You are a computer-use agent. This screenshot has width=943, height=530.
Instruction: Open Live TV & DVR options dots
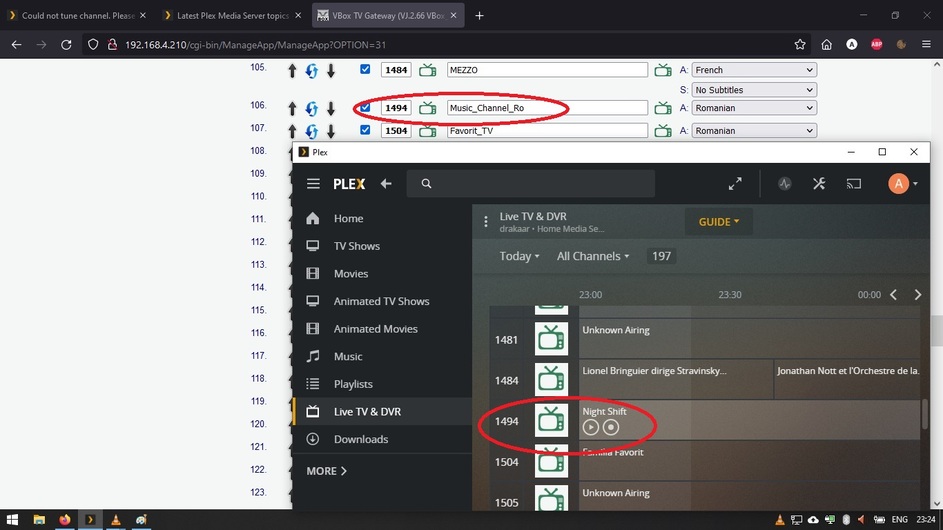[x=486, y=222]
